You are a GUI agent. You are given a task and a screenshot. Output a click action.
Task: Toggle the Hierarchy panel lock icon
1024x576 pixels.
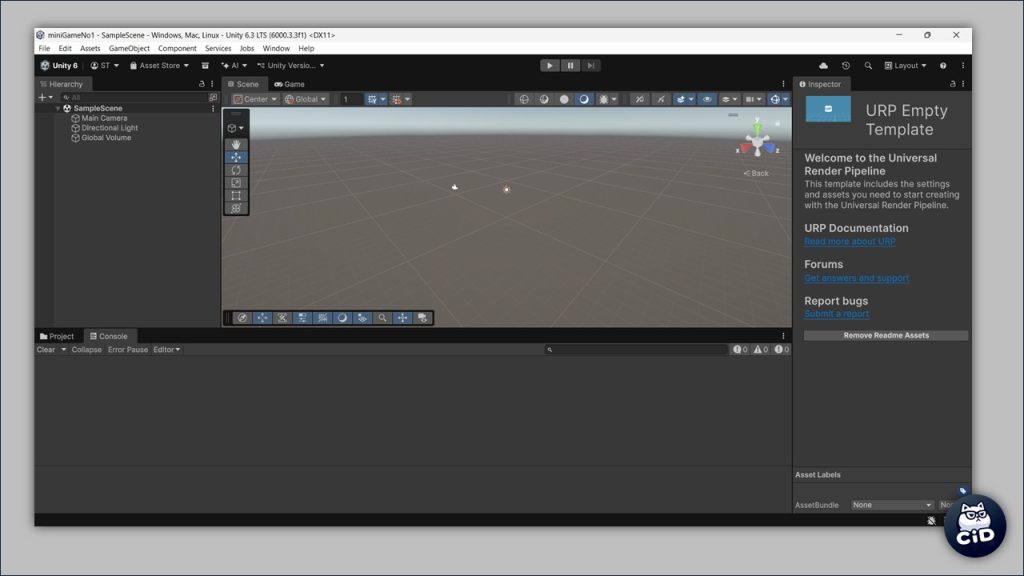pos(202,84)
